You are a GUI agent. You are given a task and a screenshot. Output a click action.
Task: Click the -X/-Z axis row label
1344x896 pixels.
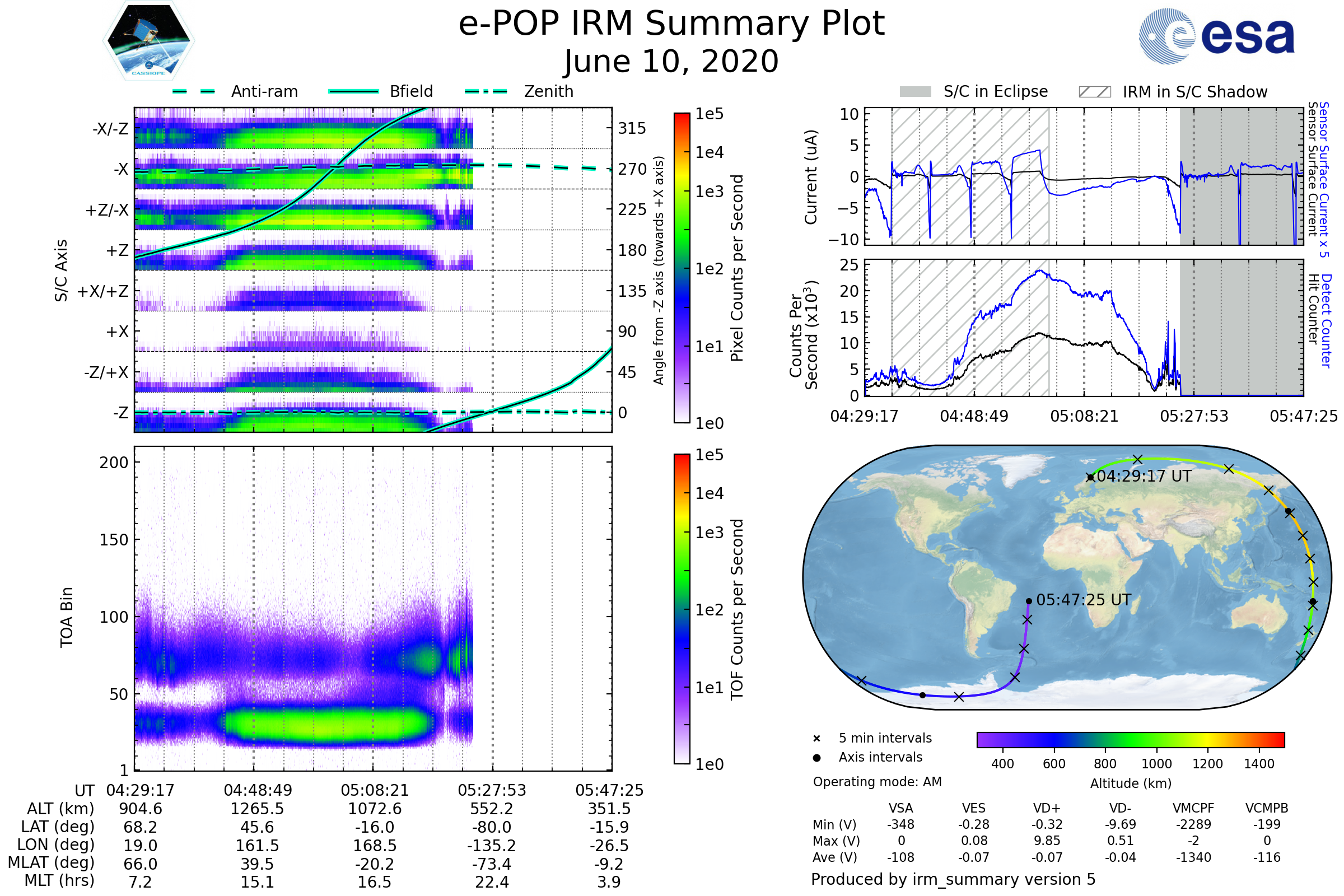[110, 129]
